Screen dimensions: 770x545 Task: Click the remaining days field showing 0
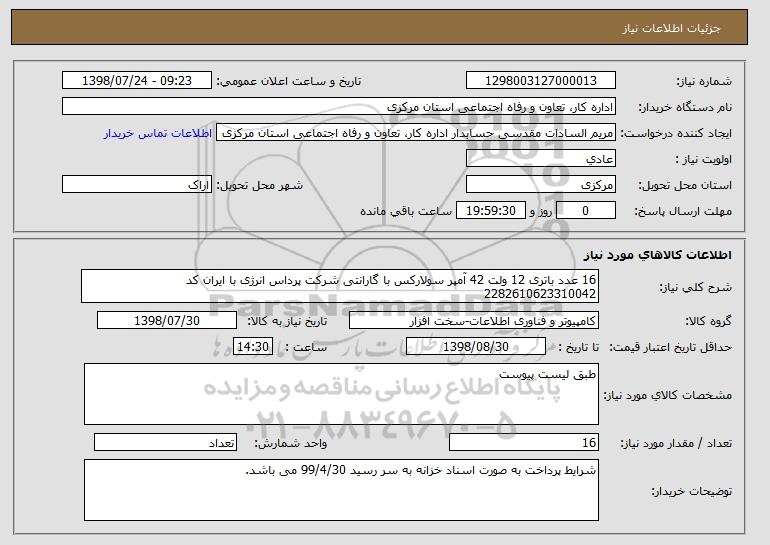pos(585,211)
